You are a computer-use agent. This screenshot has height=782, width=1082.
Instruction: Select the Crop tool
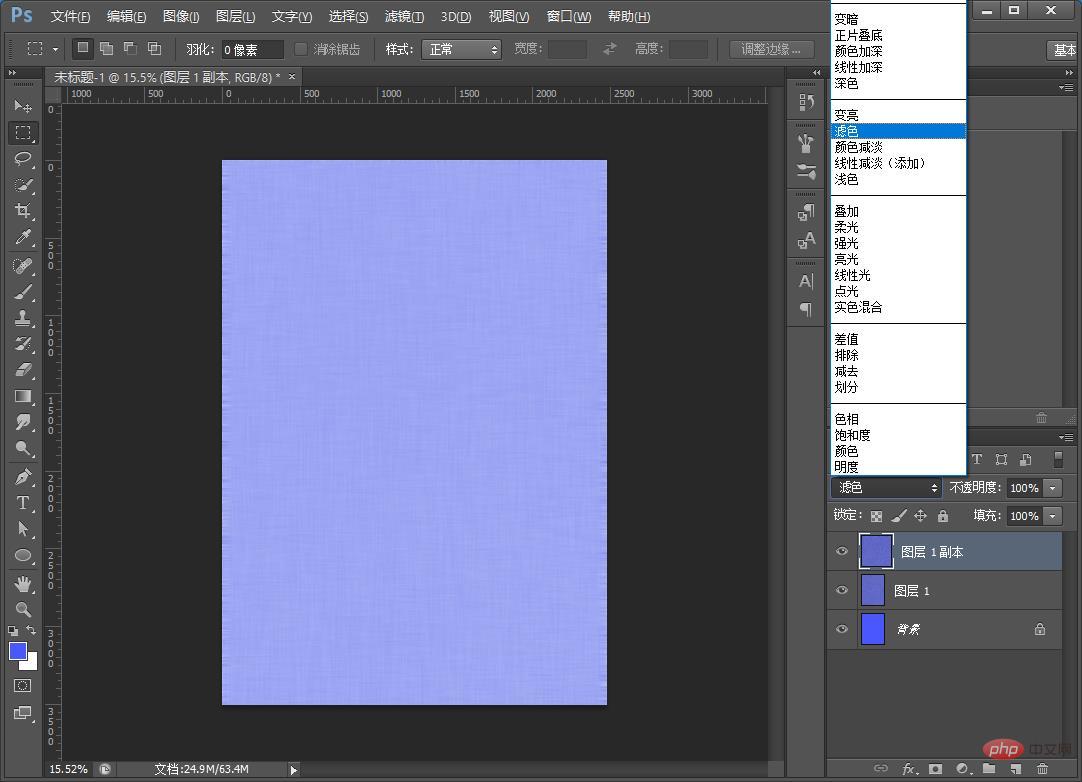[x=23, y=211]
